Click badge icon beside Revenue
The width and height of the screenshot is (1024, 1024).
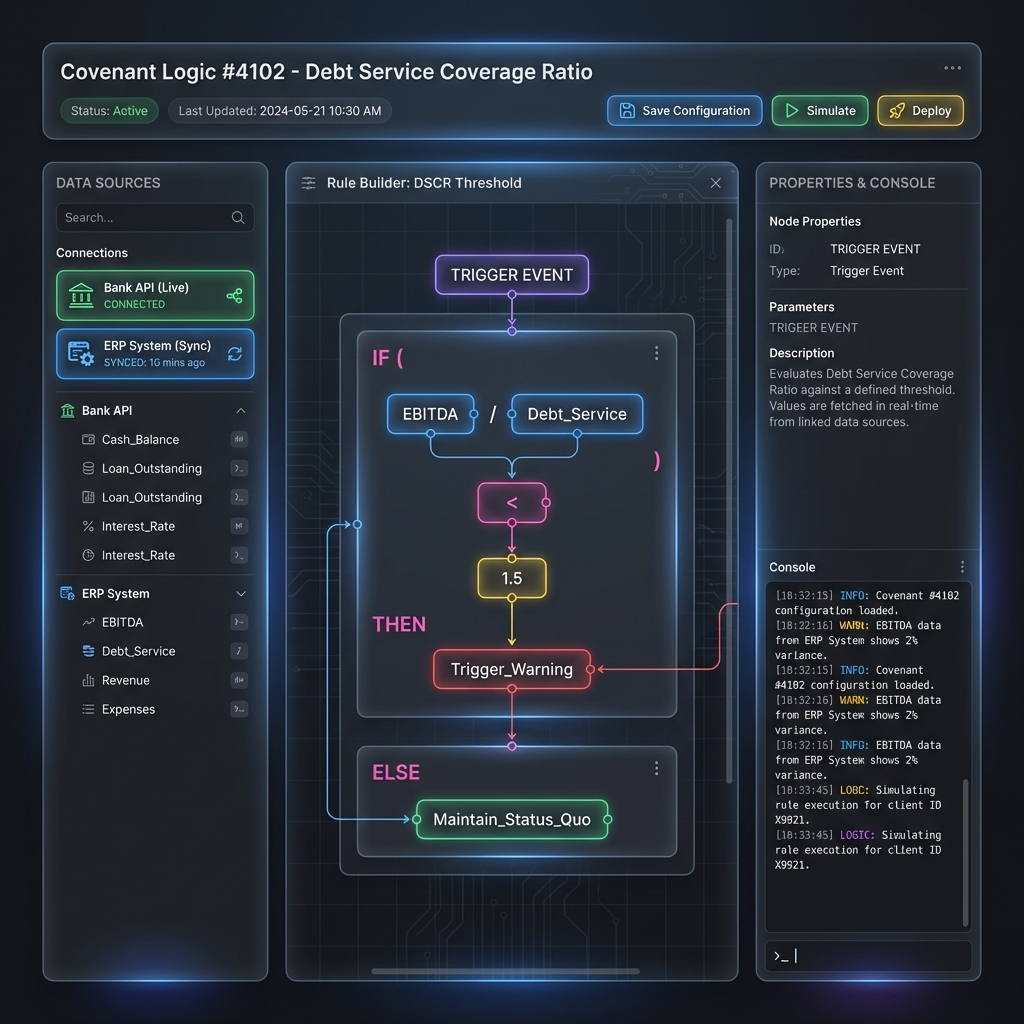click(239, 680)
